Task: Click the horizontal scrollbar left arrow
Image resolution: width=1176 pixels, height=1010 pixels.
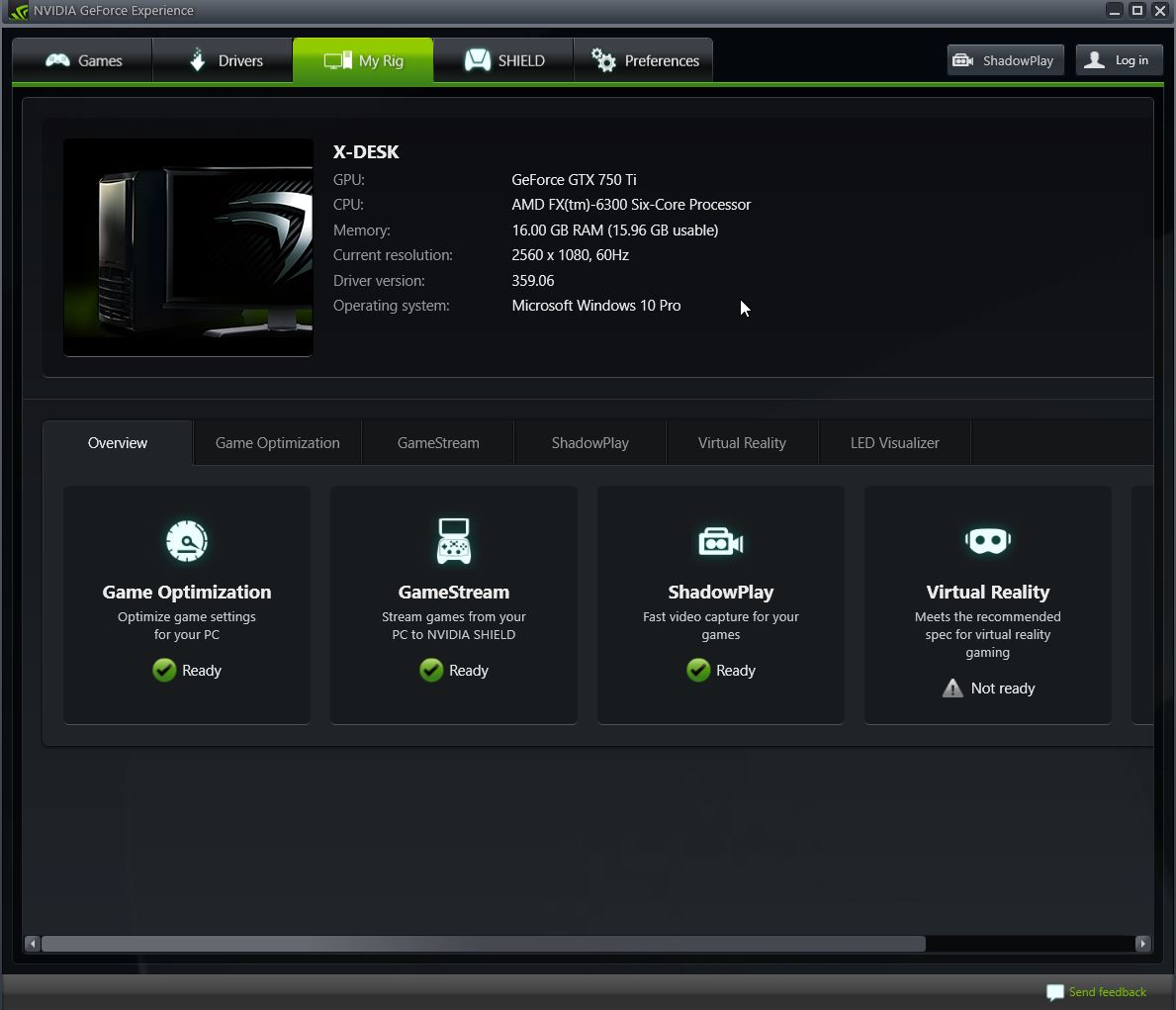Action: click(33, 943)
